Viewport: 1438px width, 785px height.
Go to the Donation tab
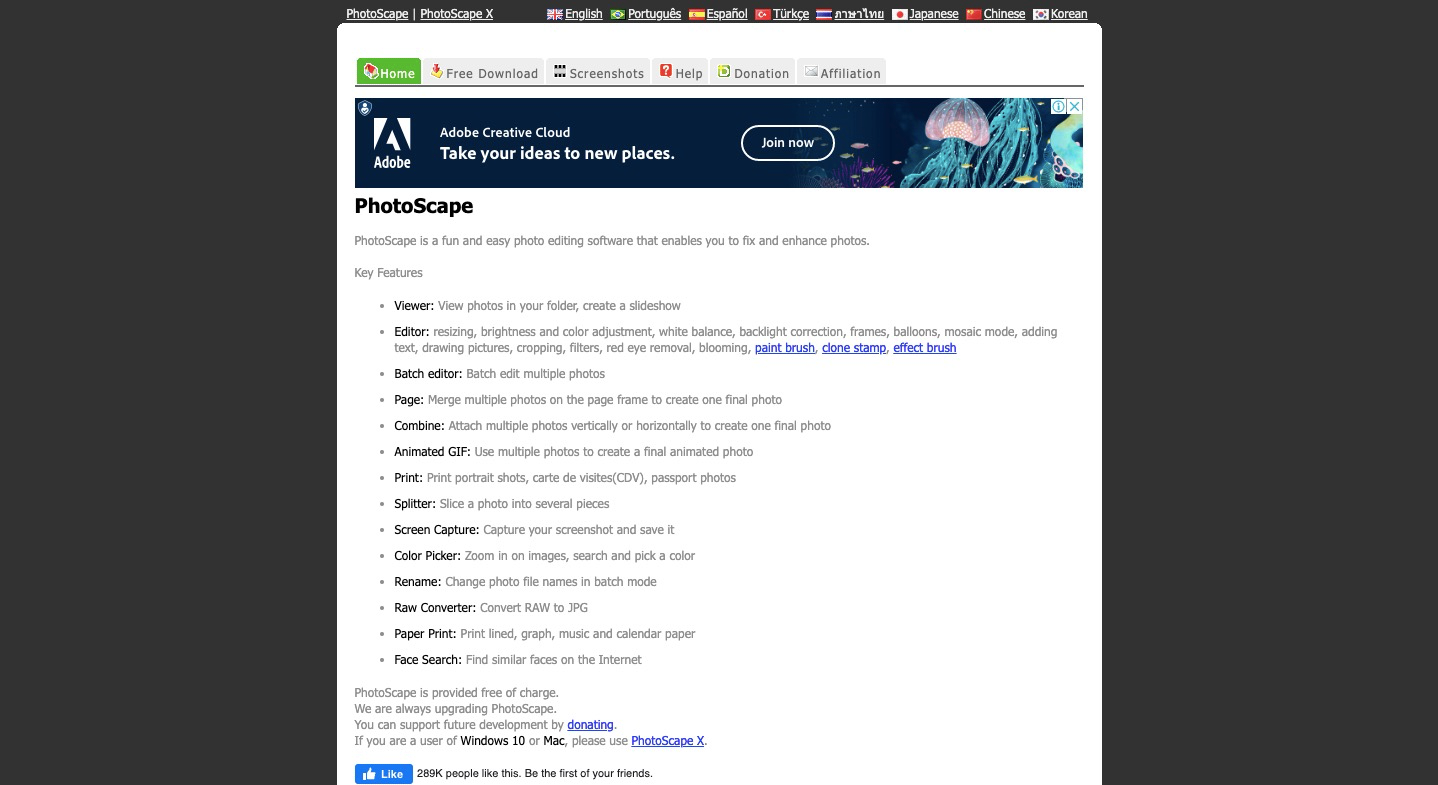point(753,72)
